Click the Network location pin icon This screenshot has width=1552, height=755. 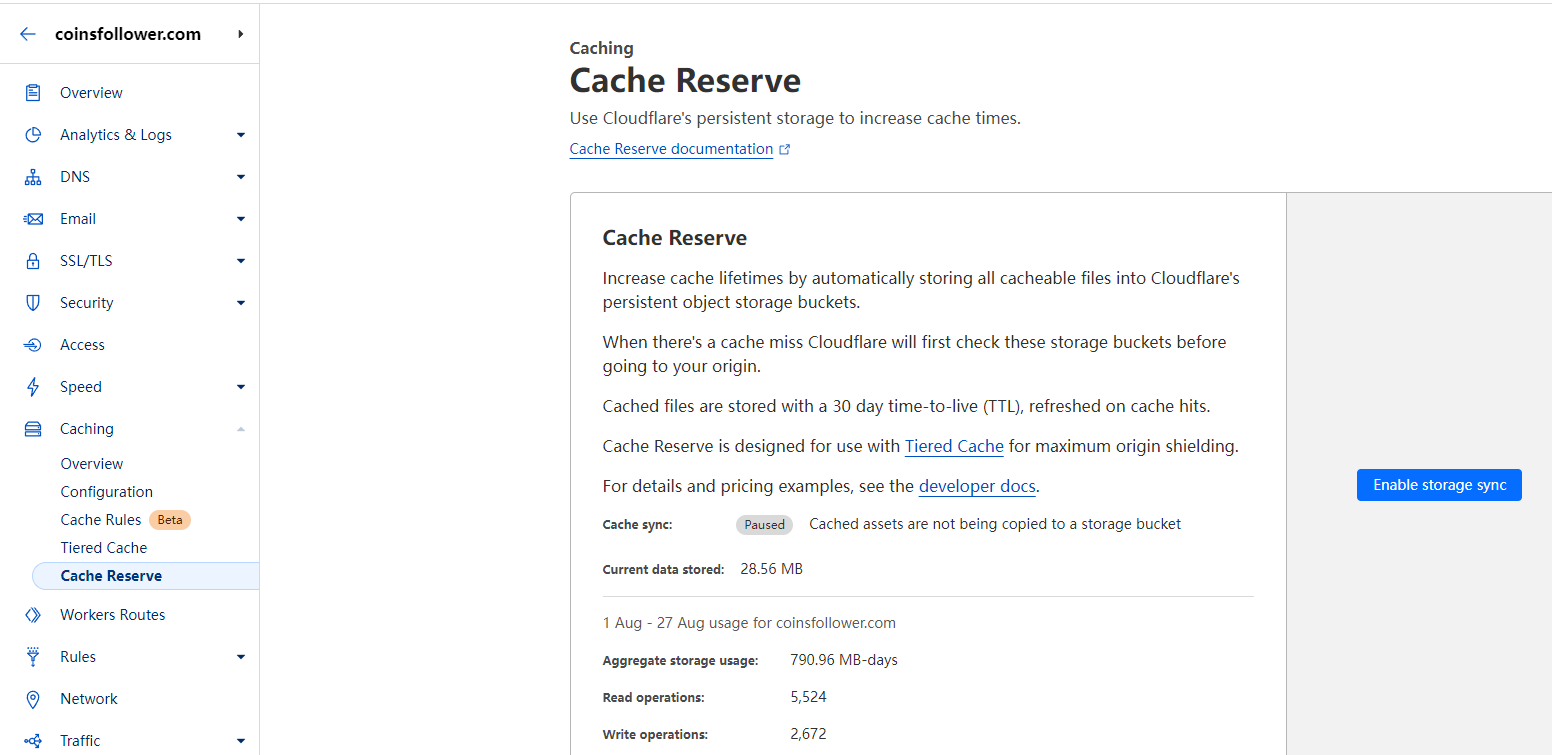33,699
